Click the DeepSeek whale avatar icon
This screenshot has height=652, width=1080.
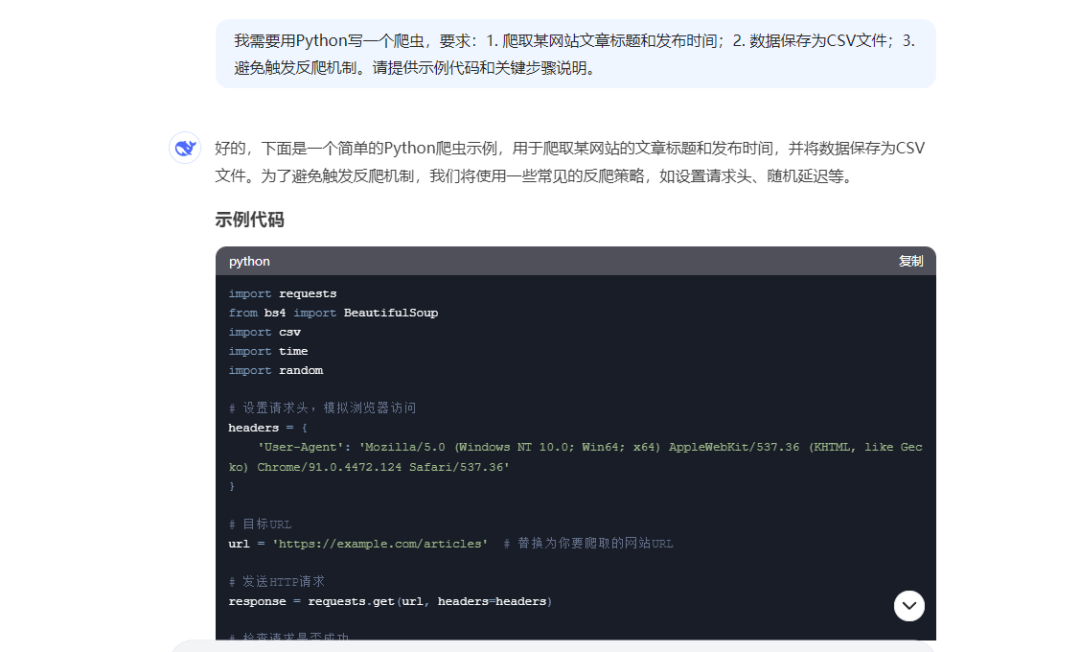pyautogui.click(x=185, y=148)
